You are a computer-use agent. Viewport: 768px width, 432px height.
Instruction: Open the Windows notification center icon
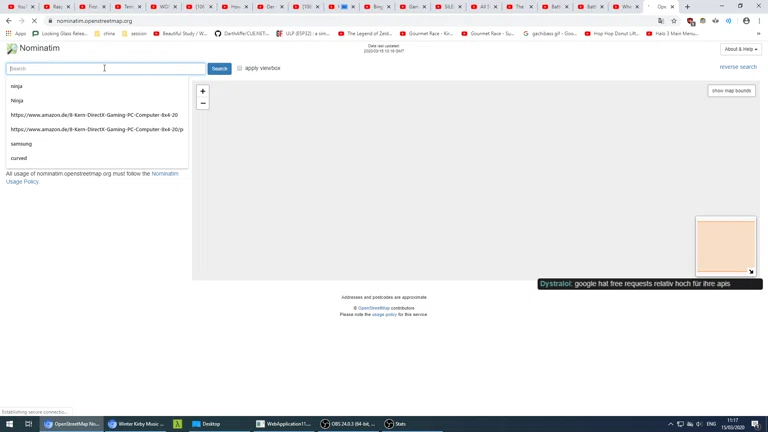(756, 424)
